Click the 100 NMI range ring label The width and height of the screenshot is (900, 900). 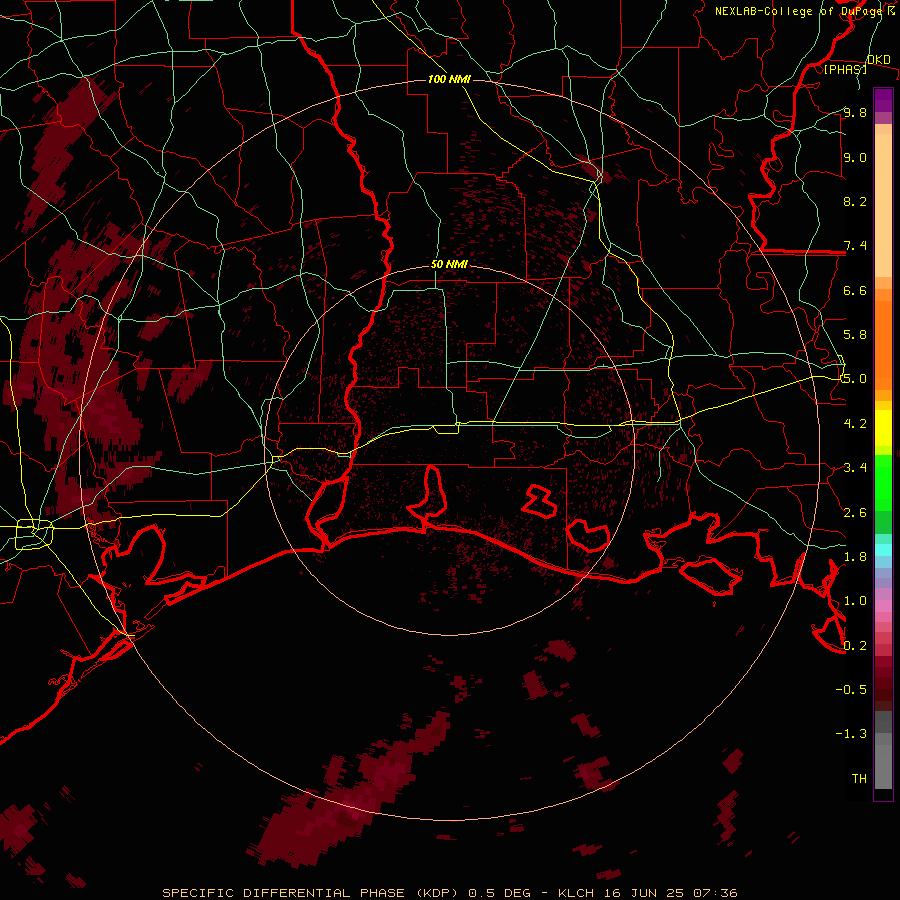(449, 79)
